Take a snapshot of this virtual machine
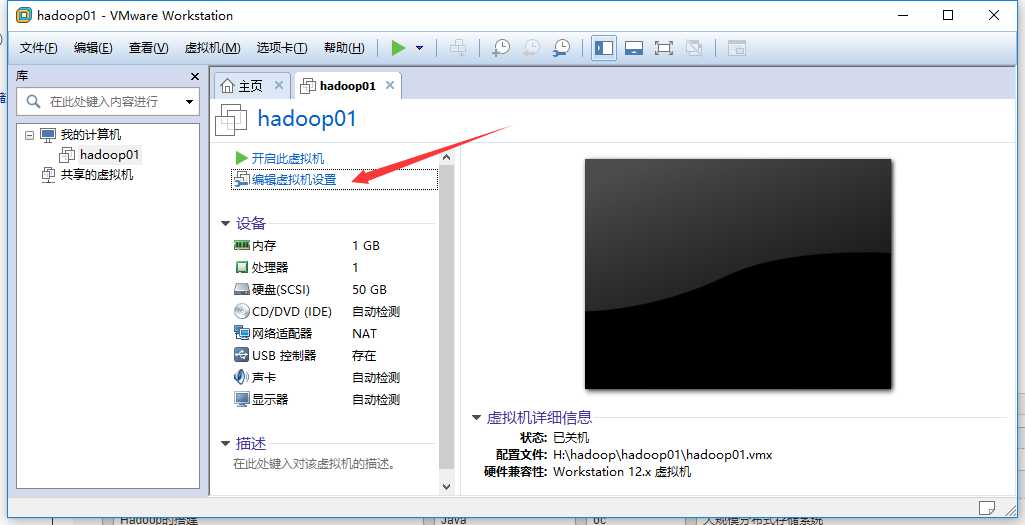 [x=501, y=48]
